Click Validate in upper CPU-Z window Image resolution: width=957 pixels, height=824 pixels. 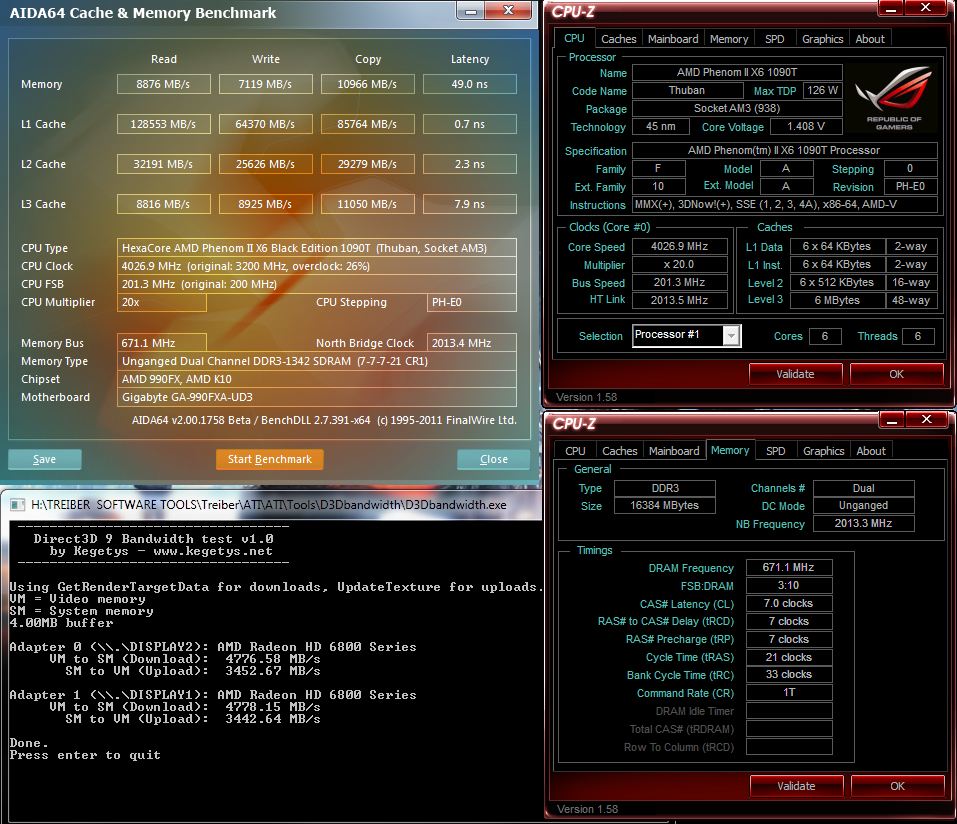click(x=795, y=374)
